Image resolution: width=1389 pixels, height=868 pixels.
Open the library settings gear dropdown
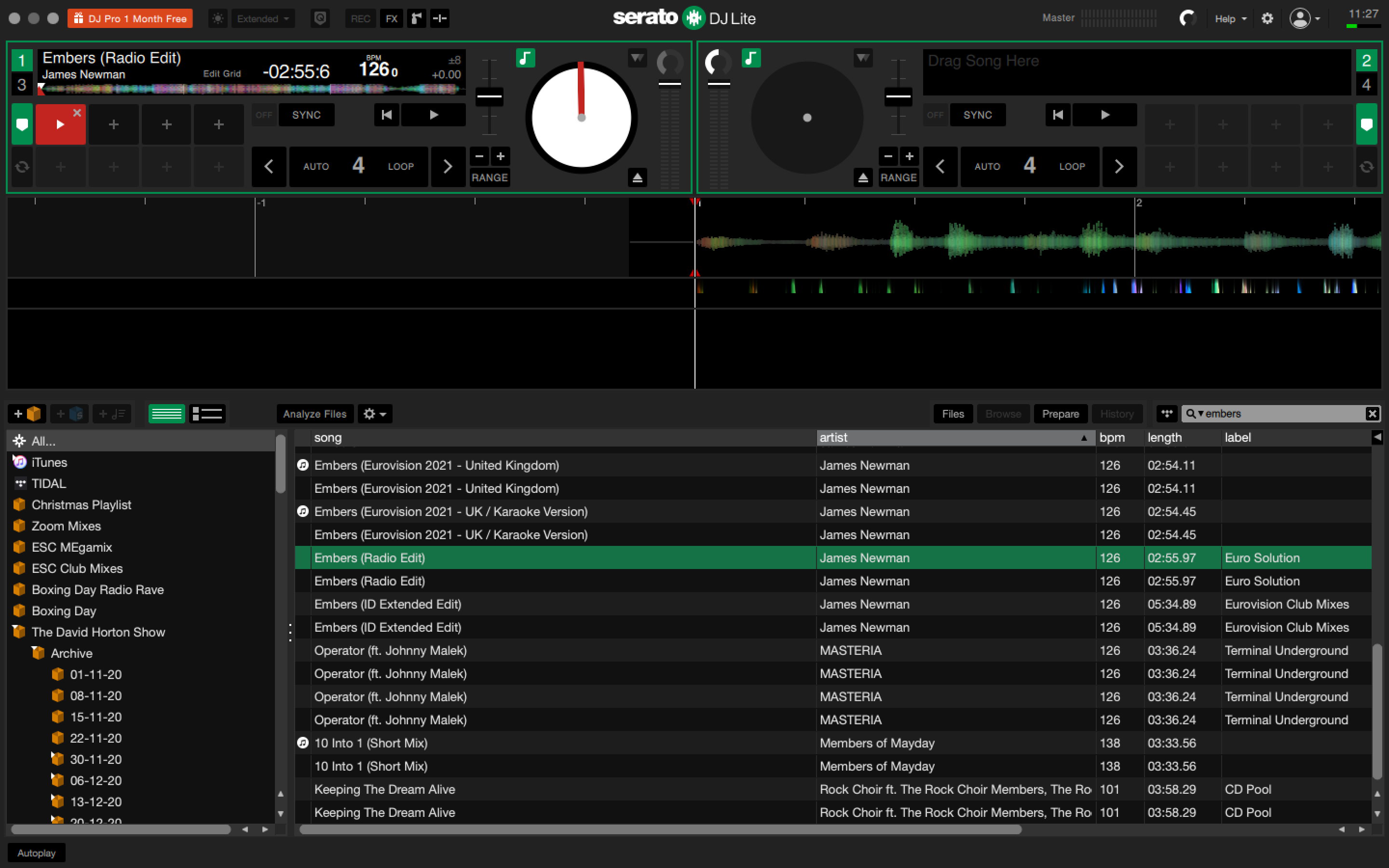pyautogui.click(x=375, y=413)
